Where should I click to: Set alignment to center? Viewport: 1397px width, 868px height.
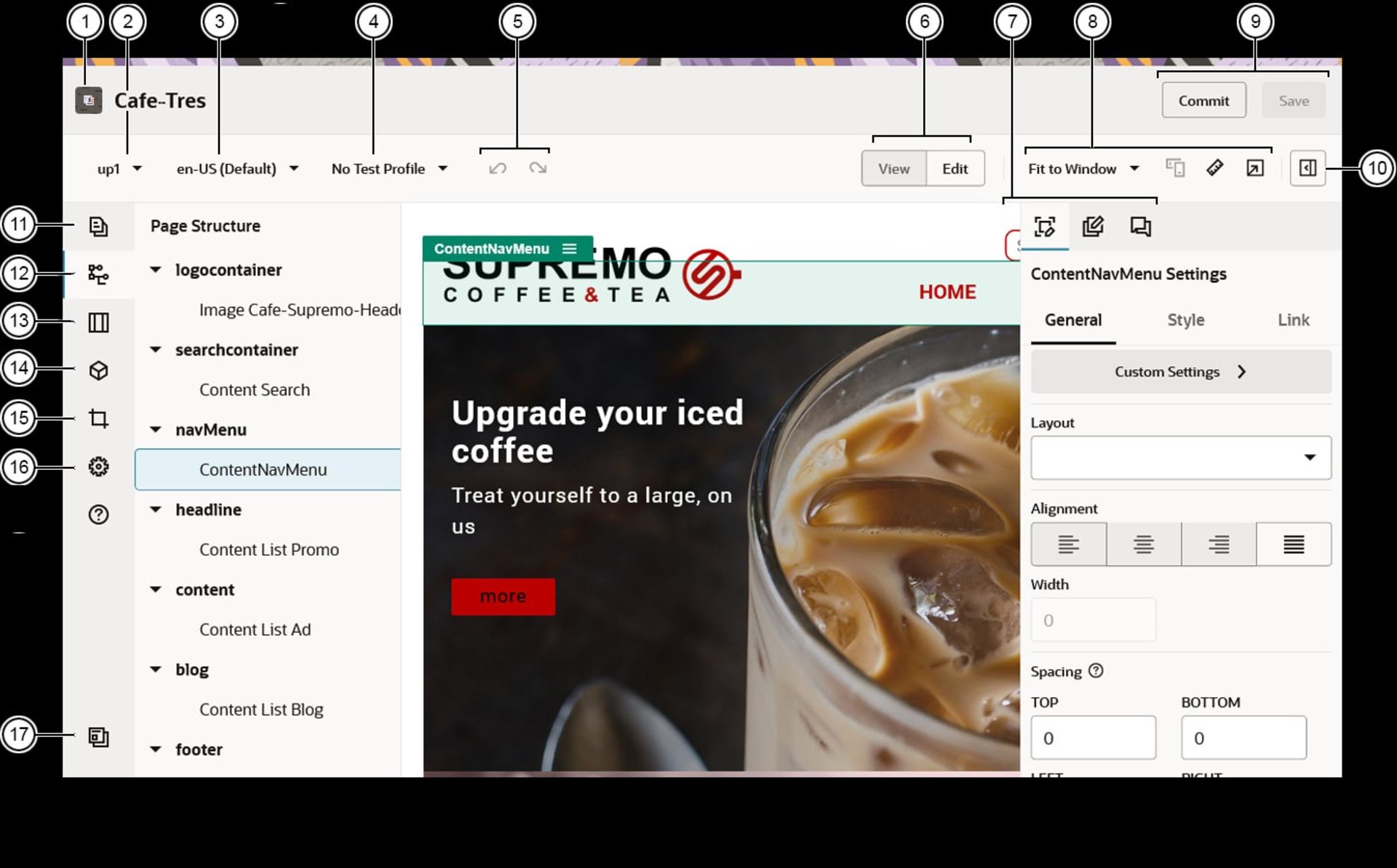pos(1144,544)
